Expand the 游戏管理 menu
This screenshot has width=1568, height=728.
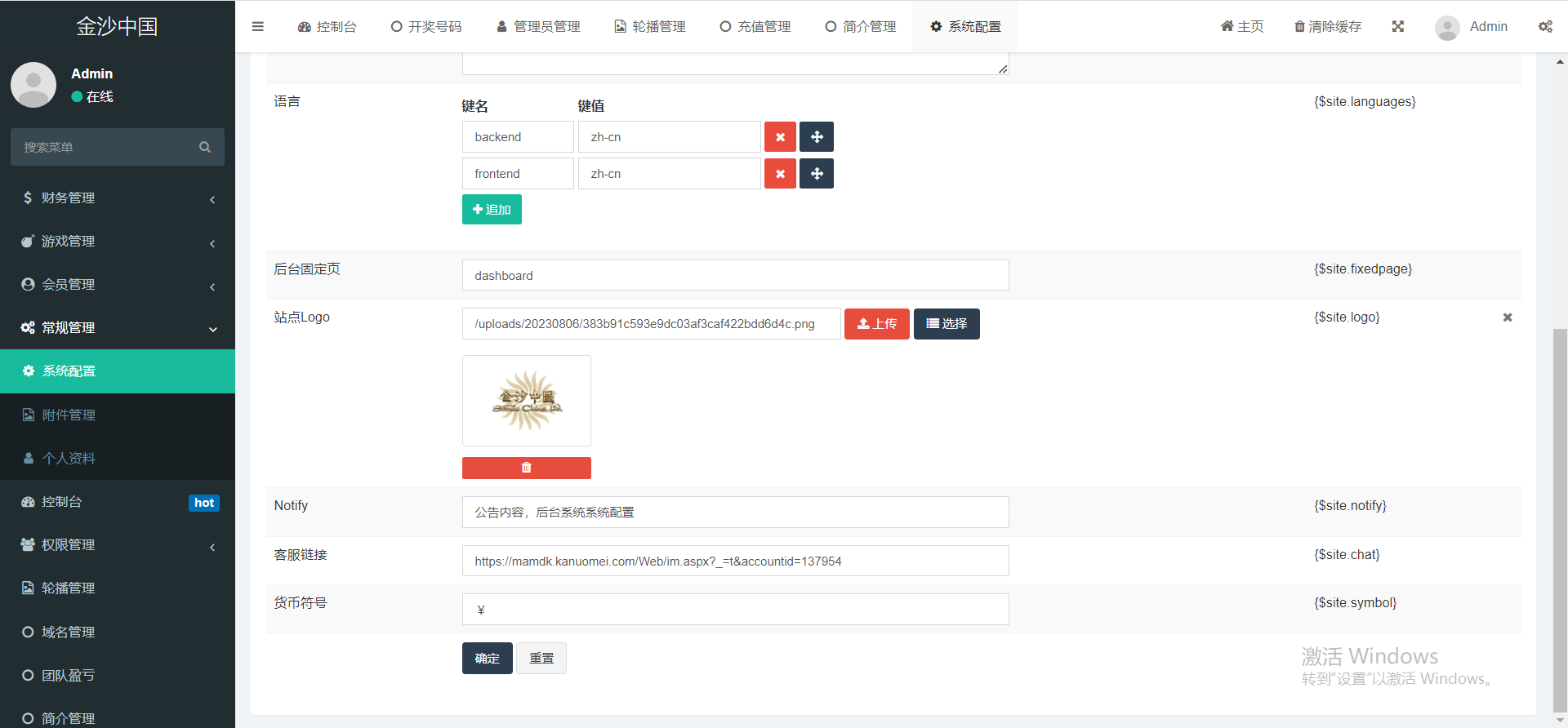click(118, 242)
